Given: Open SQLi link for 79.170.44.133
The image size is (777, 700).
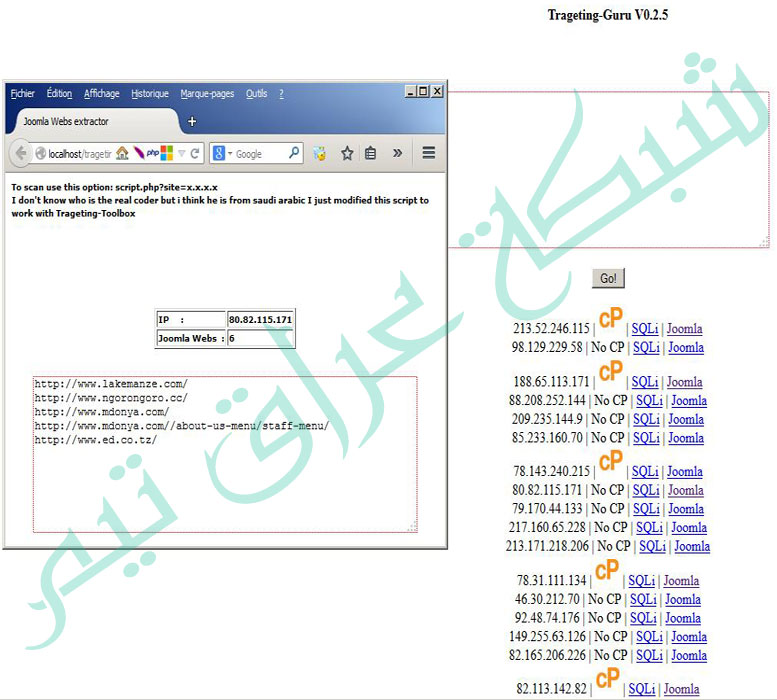Looking at the screenshot, I should point(647,509).
